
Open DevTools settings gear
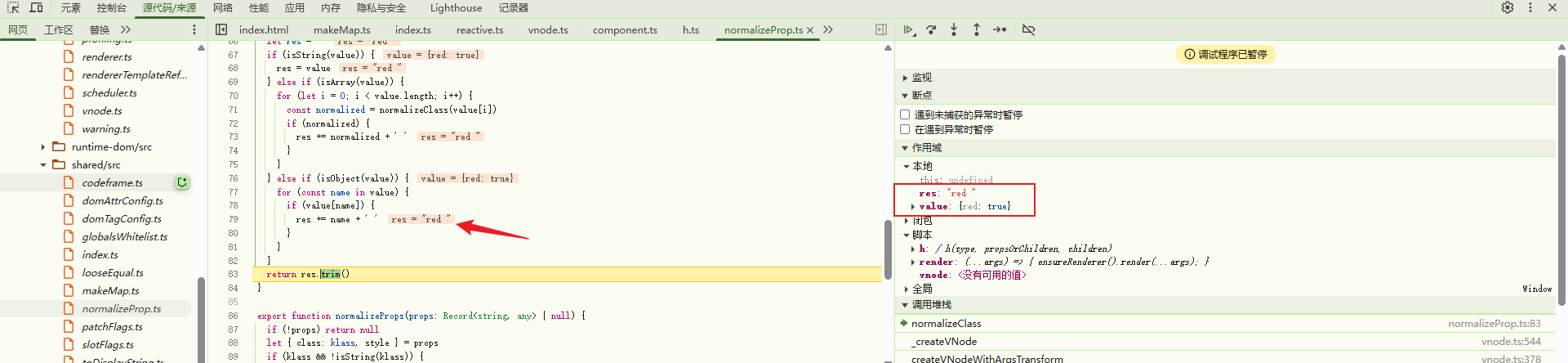(1508, 7)
